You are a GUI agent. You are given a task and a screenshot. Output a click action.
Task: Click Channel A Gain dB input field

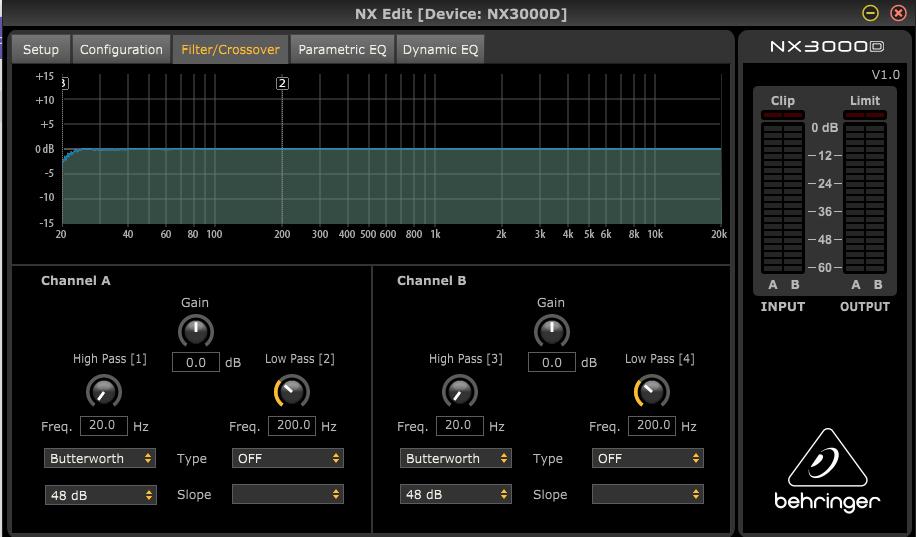(196, 362)
